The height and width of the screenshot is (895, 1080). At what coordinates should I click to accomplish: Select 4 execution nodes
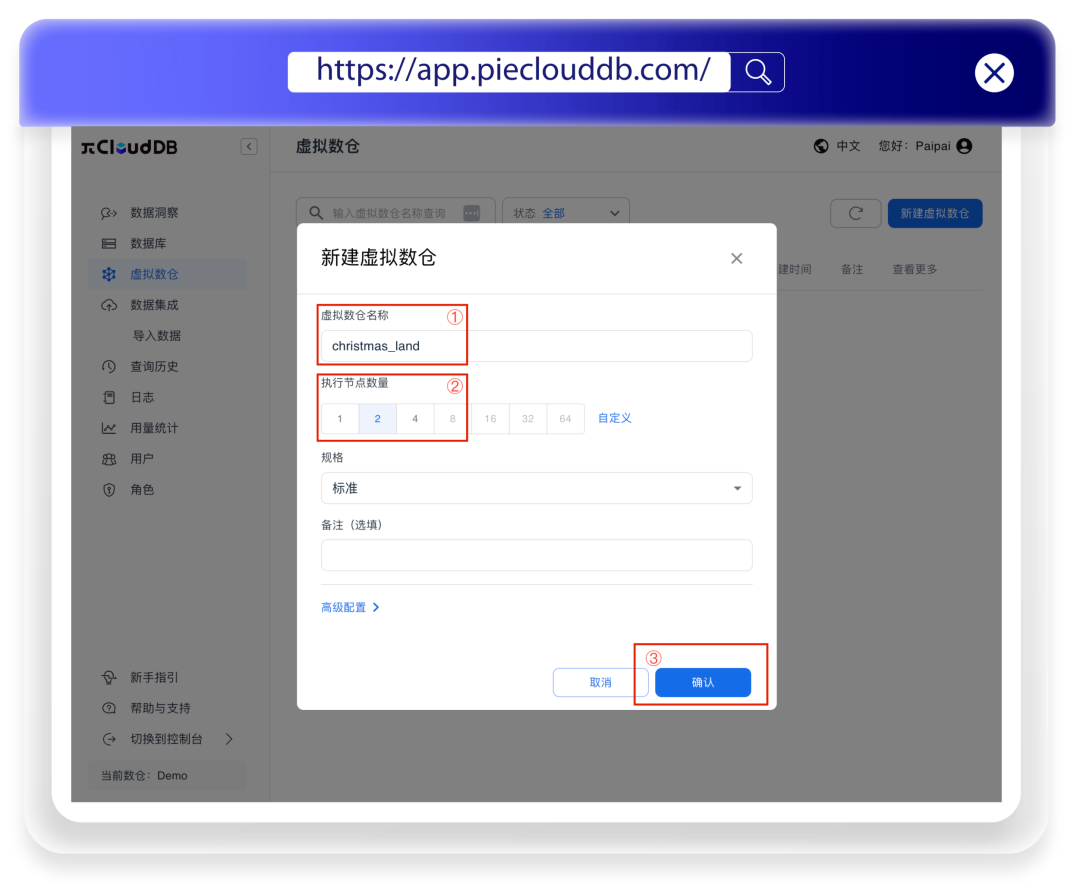415,419
